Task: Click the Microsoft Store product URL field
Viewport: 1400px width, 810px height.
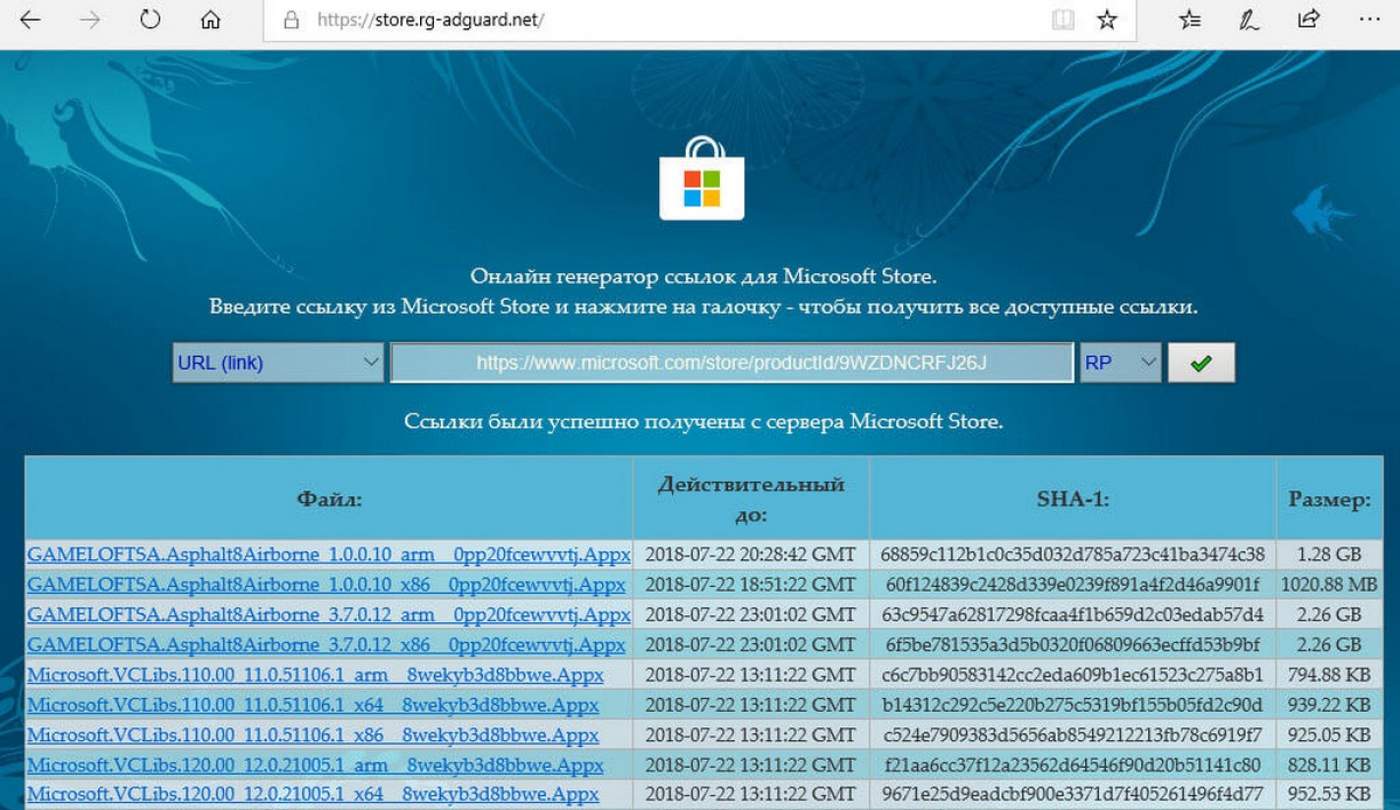Action: click(731, 363)
